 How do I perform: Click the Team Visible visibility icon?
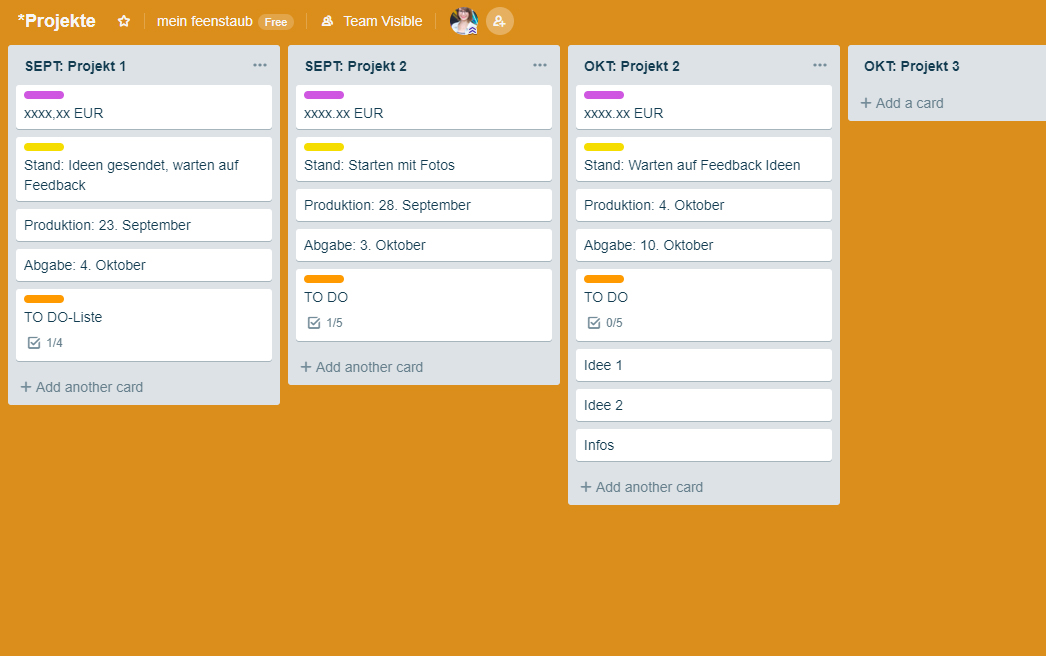327,21
